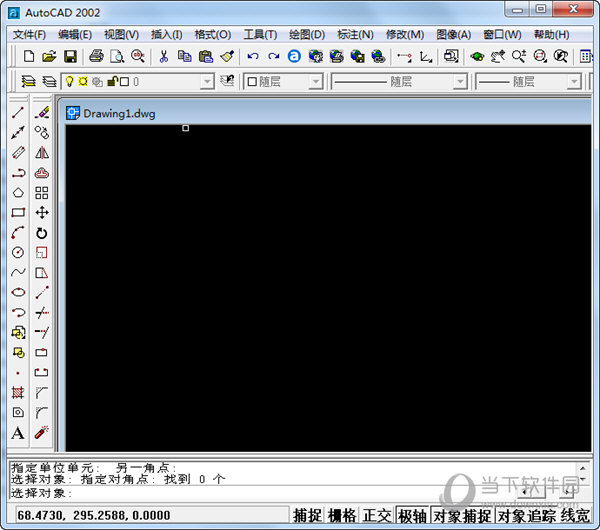The image size is (600, 530).
Task: Click the Undo arrow icon
Action: [x=253, y=57]
